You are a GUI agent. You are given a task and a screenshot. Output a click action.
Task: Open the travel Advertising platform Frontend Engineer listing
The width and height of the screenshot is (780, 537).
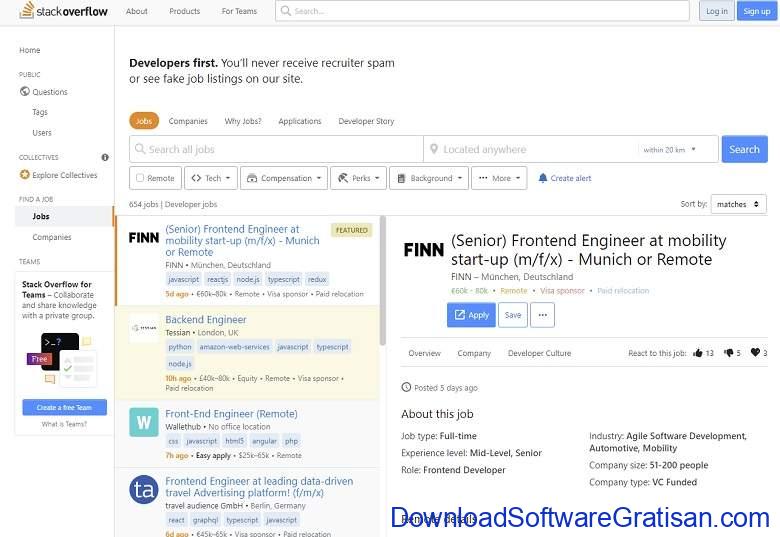click(259, 487)
